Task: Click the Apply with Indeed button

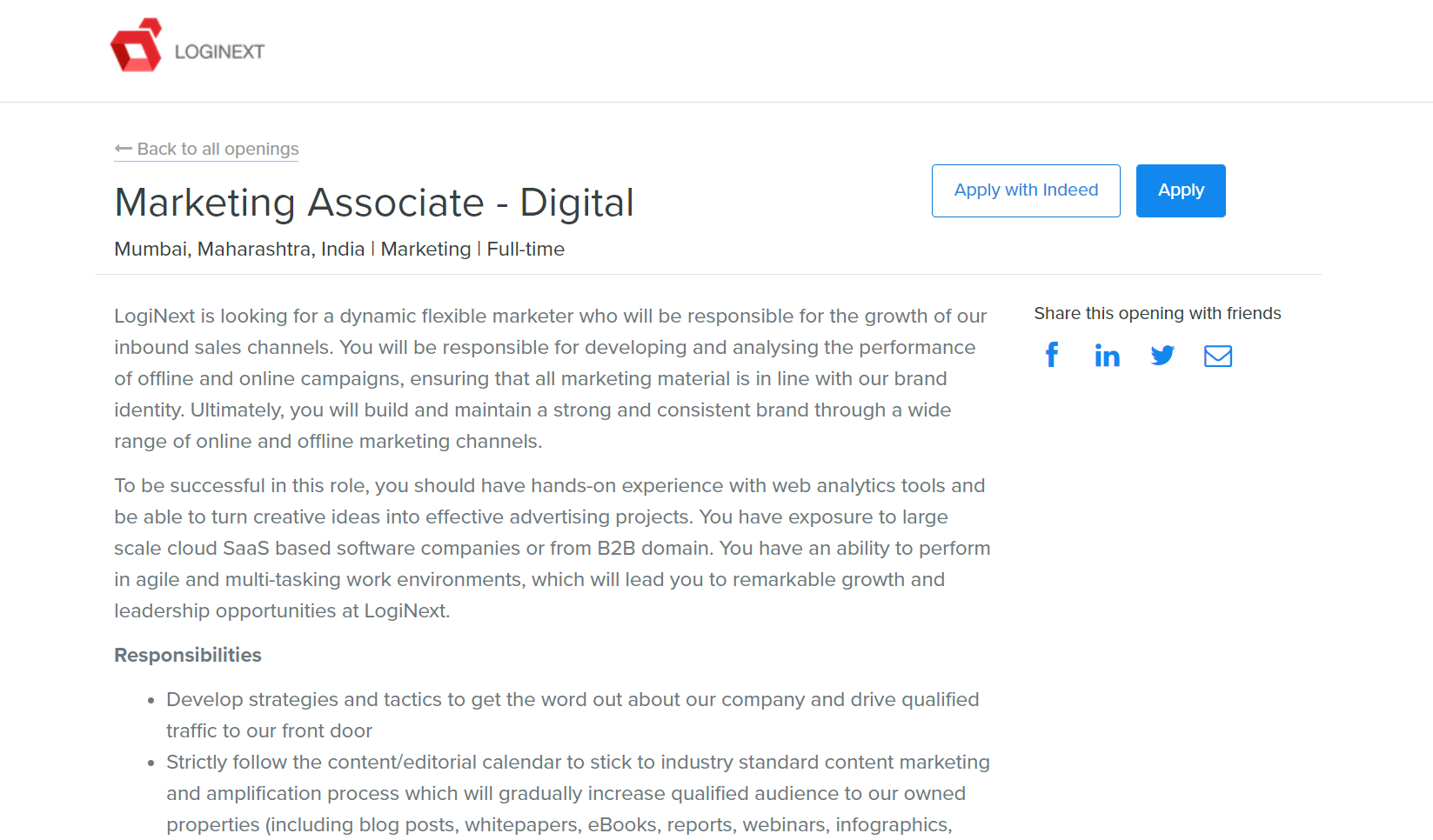Action: click(1026, 190)
